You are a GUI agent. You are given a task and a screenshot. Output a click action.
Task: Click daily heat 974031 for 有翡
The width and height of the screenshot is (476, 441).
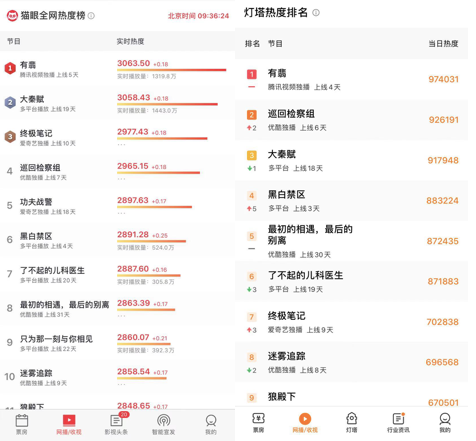click(x=443, y=79)
